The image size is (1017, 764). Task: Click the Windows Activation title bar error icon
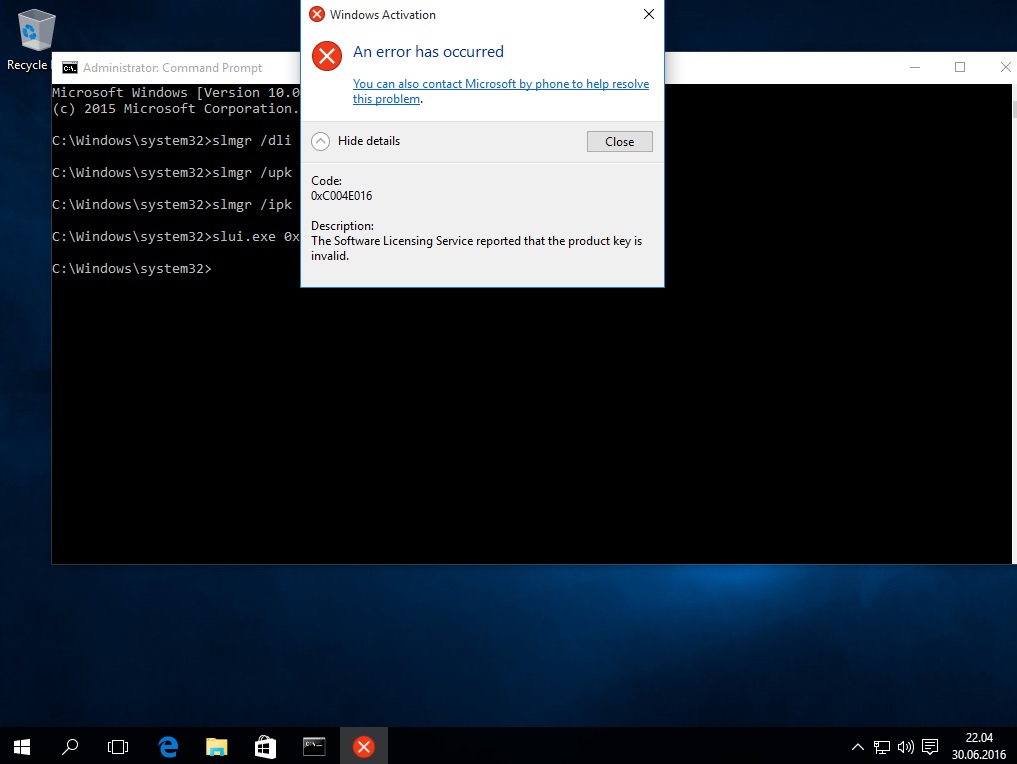(317, 14)
